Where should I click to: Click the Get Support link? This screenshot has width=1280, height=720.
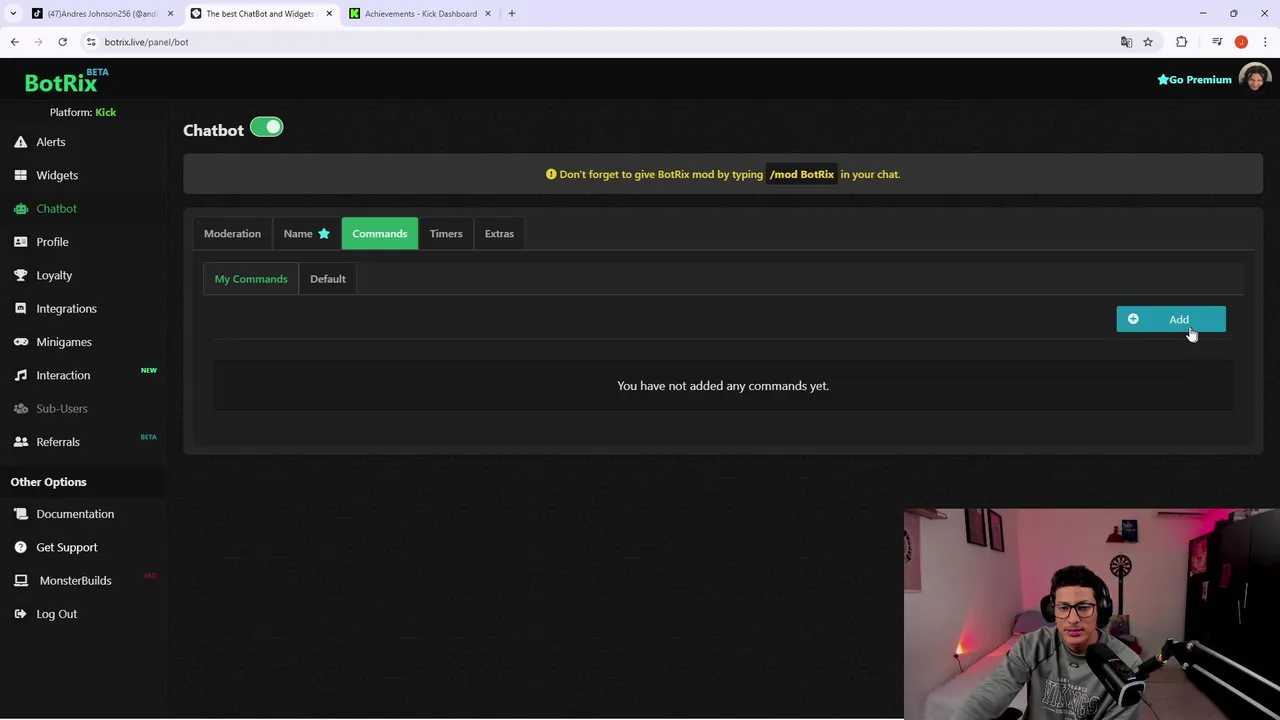click(x=67, y=547)
